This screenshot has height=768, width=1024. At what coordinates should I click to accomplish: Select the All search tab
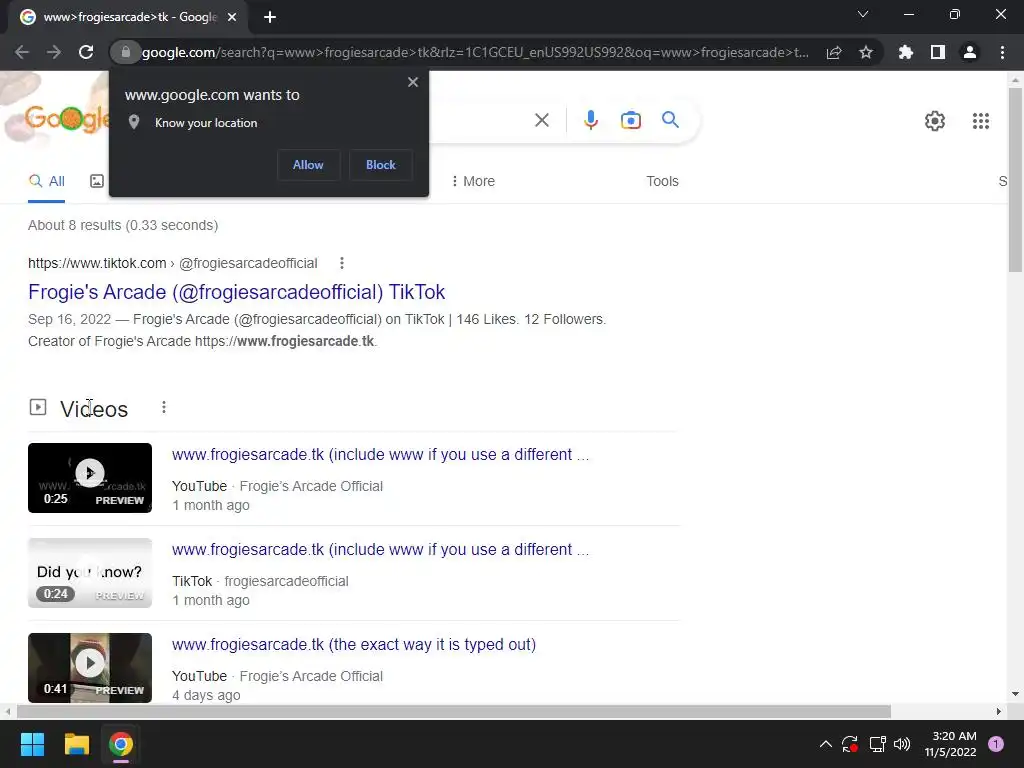pos(46,181)
